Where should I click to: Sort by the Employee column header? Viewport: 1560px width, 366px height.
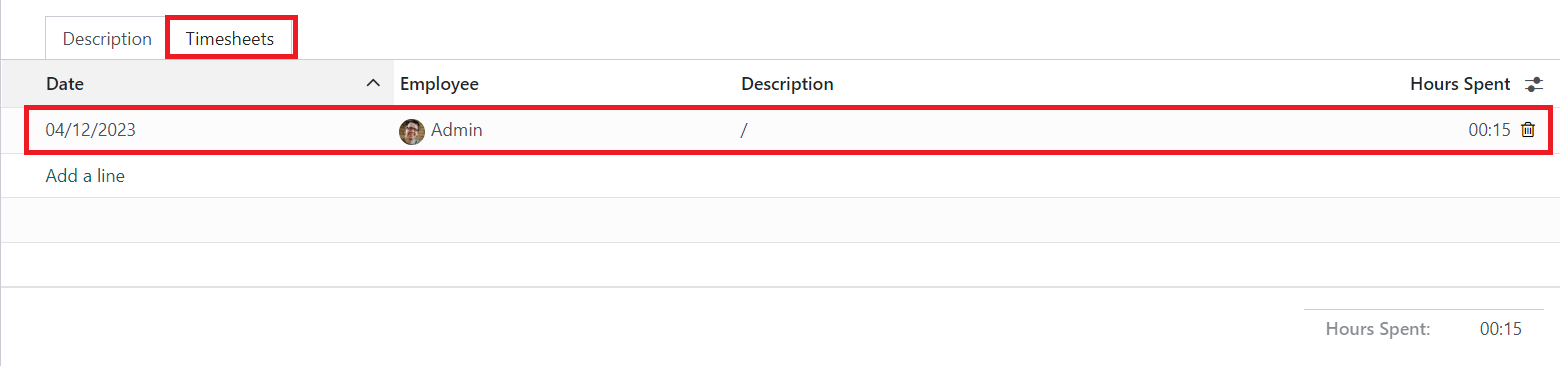pos(439,84)
